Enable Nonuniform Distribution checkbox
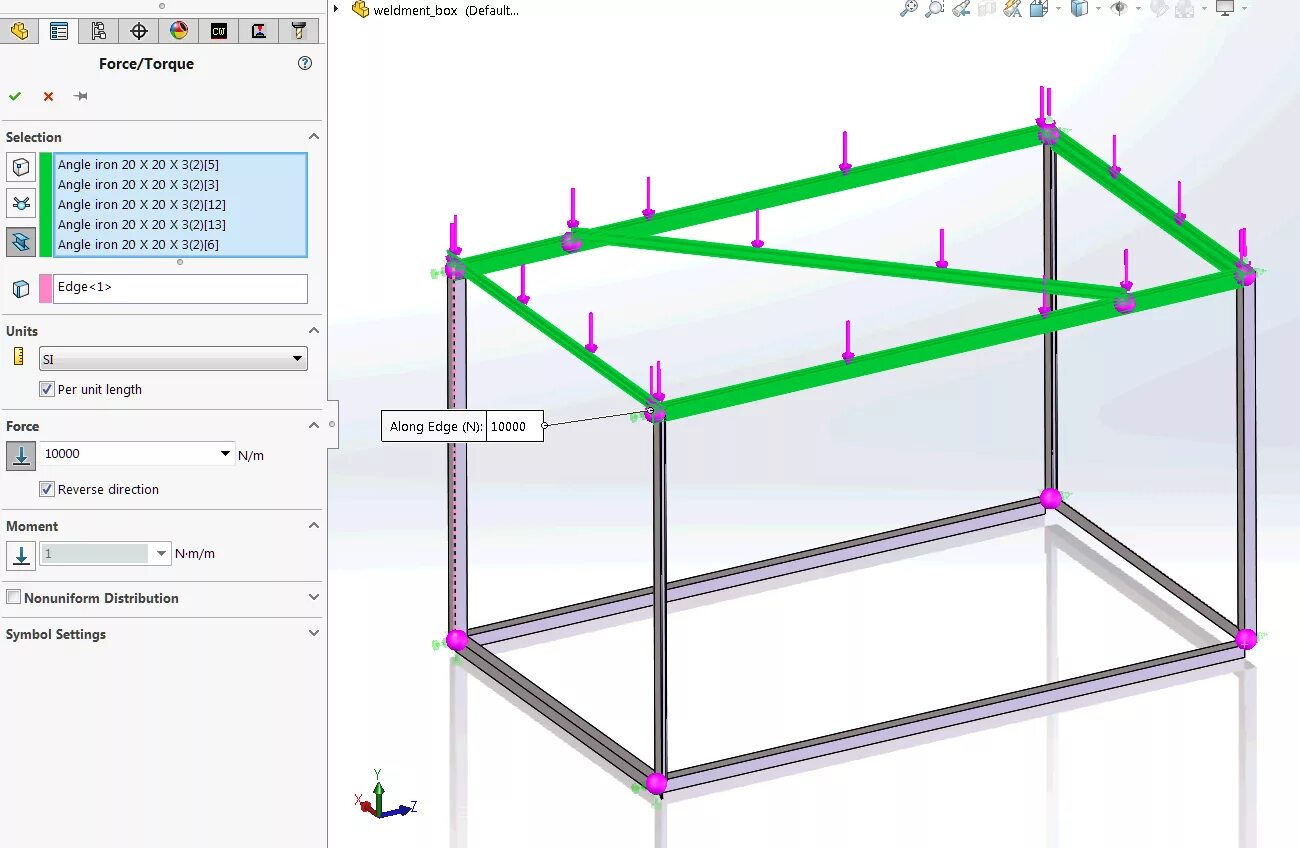The height and width of the screenshot is (848, 1300). tap(13, 597)
